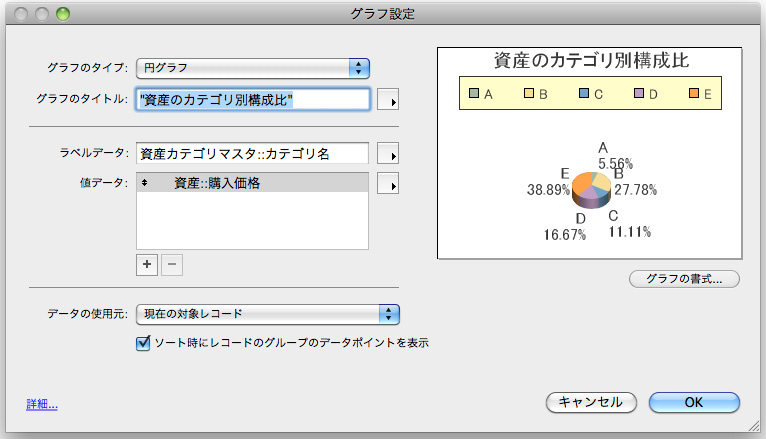766x439 pixels.
Task: Open the 詳細... link
Action: (42, 405)
